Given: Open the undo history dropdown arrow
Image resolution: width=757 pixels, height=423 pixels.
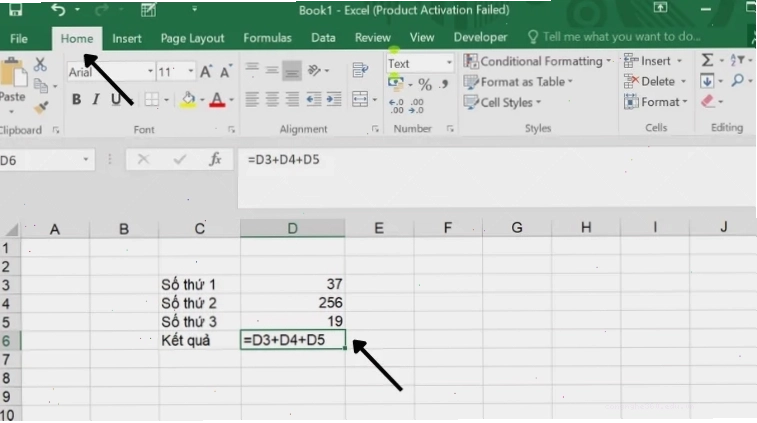Looking at the screenshot, I should [77, 10].
